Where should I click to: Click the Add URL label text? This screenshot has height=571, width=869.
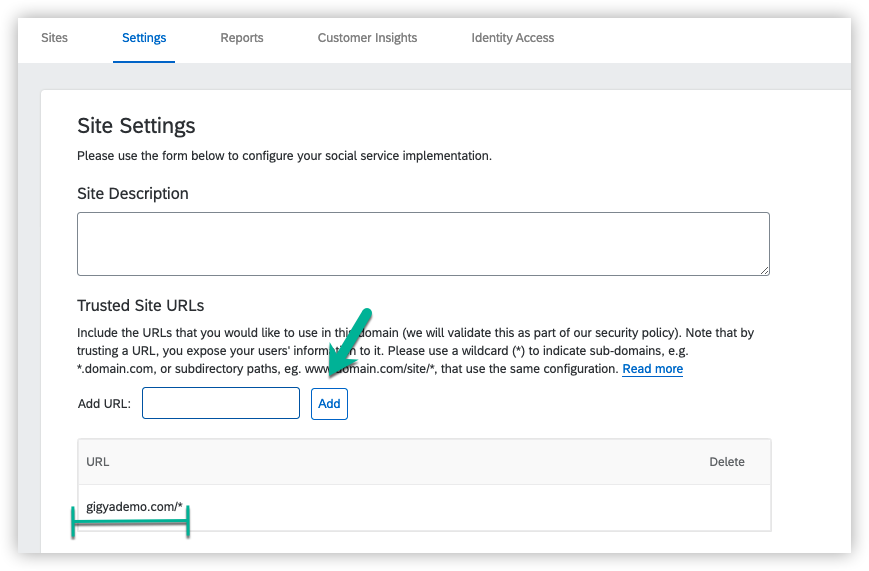[104, 404]
